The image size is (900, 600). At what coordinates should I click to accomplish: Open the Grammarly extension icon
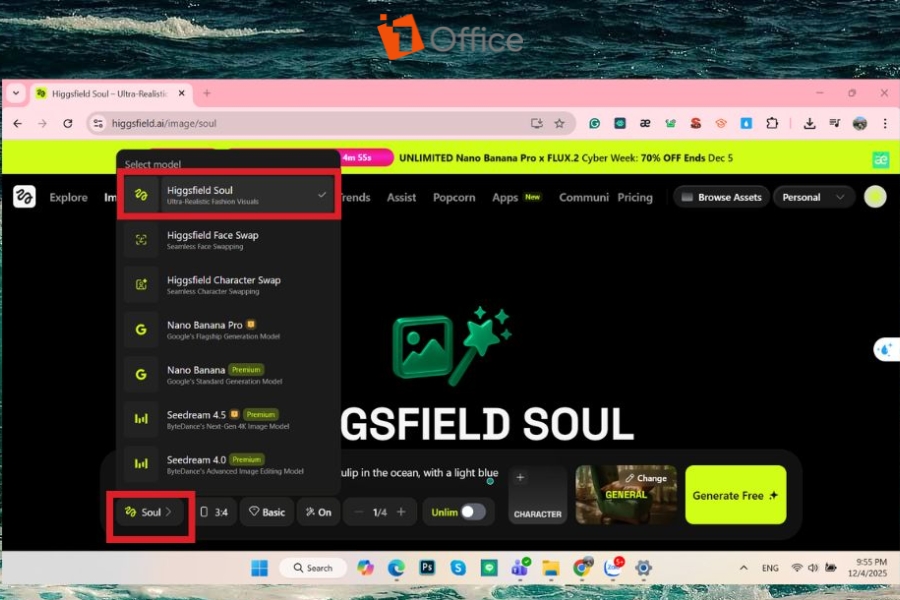tap(595, 123)
